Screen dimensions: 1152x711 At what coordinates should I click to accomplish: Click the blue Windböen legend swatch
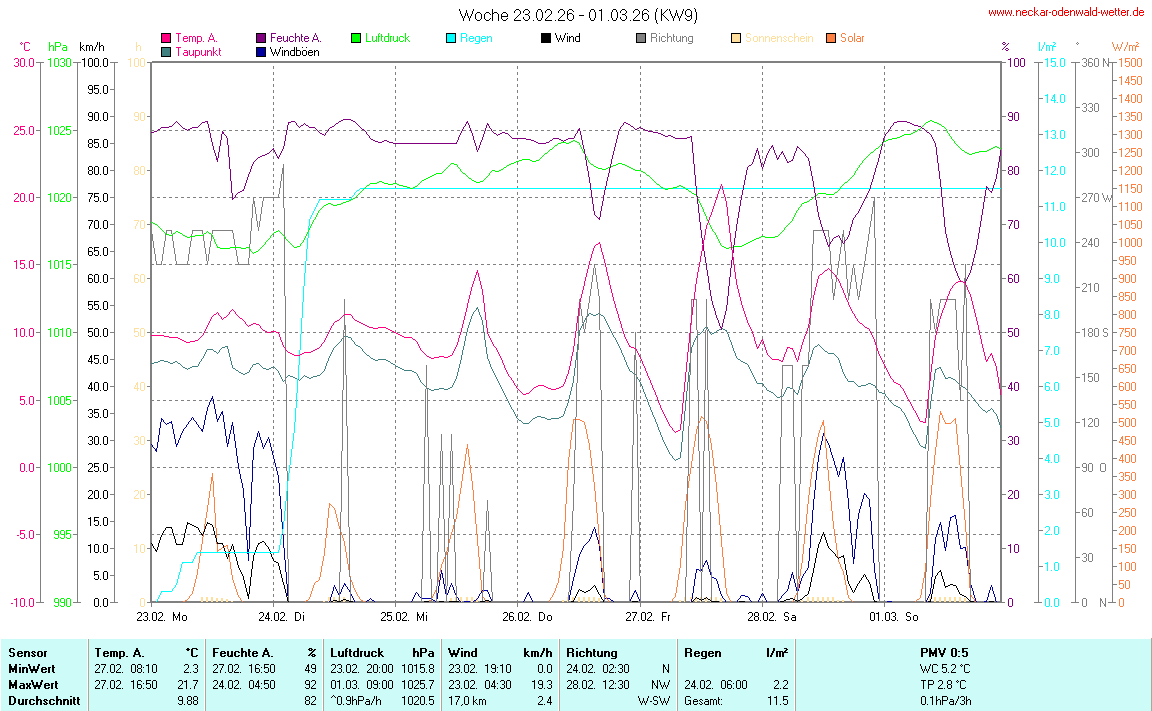coord(262,52)
